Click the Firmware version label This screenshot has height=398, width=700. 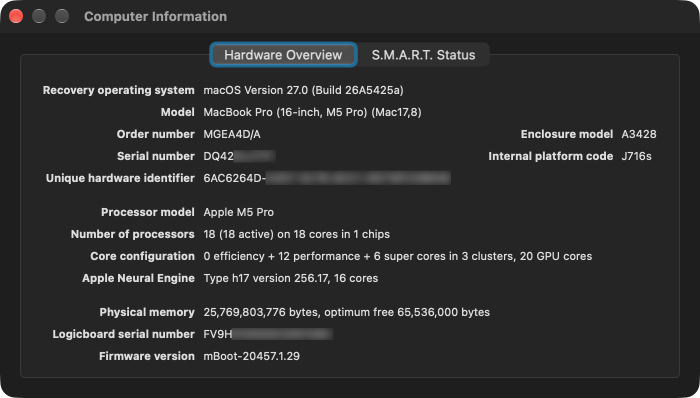tap(147, 356)
